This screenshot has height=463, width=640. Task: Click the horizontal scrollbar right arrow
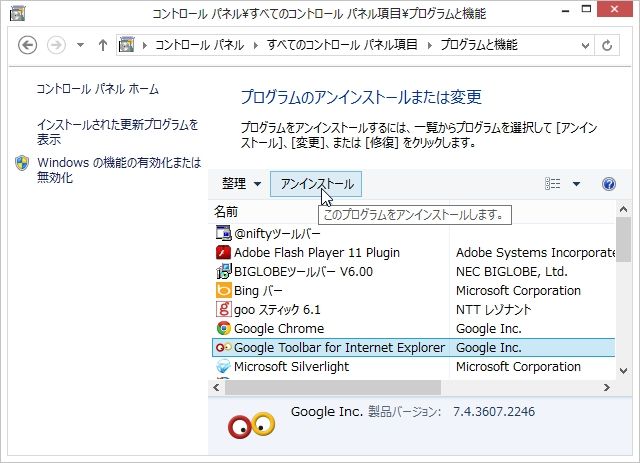(607, 387)
